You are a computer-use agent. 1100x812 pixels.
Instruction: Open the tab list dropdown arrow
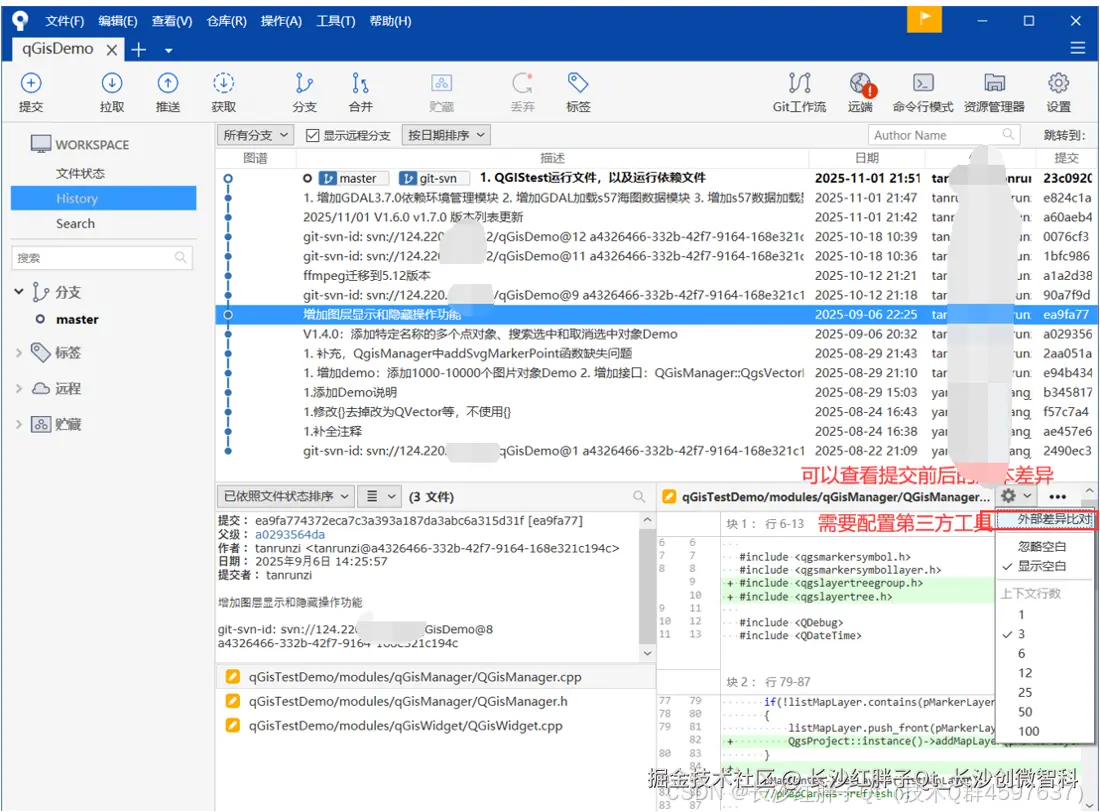point(168,51)
